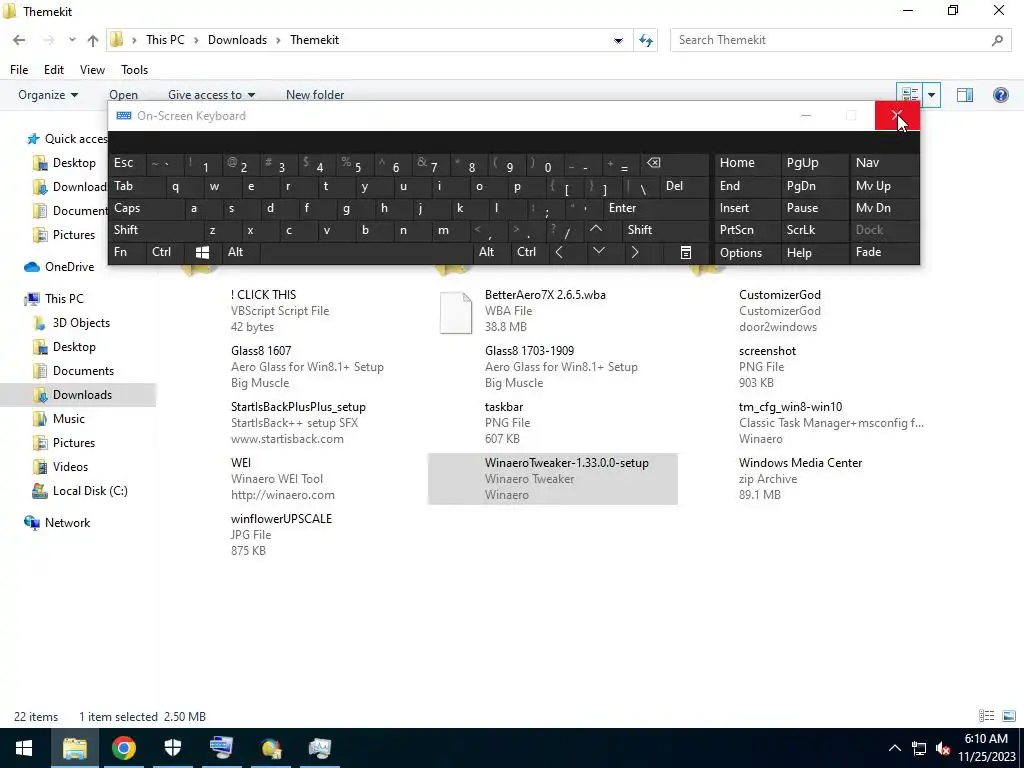Click the Back arrow in Explorer

click(19, 40)
